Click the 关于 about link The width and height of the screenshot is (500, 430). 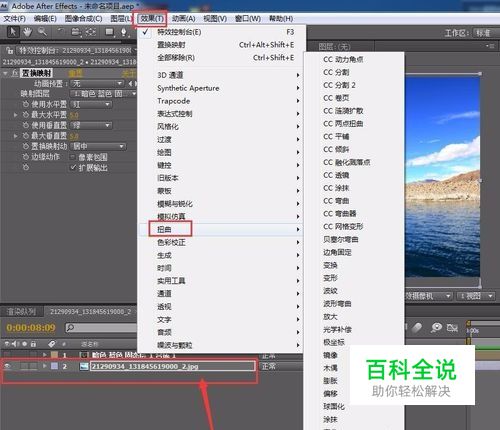pos(129,73)
